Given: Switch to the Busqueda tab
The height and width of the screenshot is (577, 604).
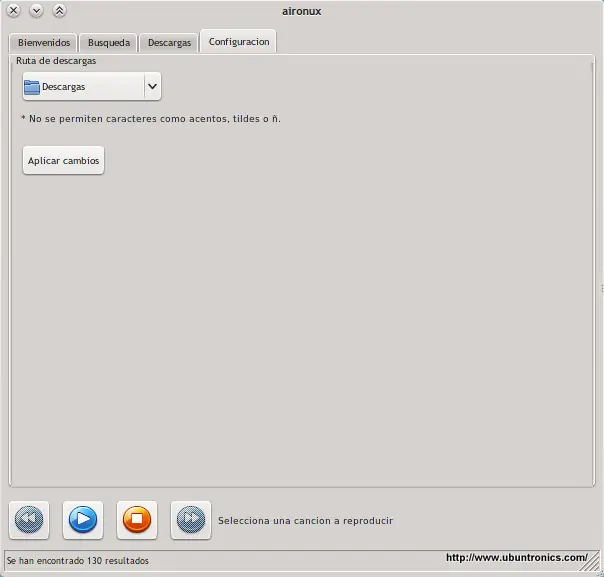Looking at the screenshot, I should 109,42.
